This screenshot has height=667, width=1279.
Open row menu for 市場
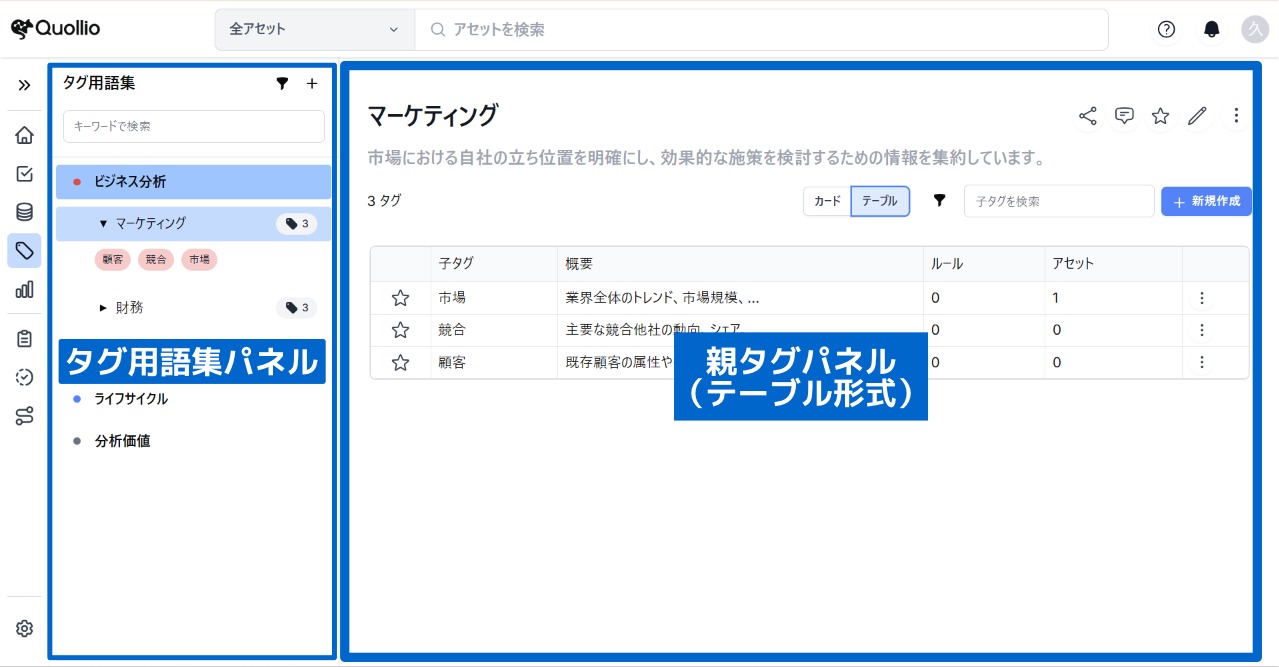1202,298
